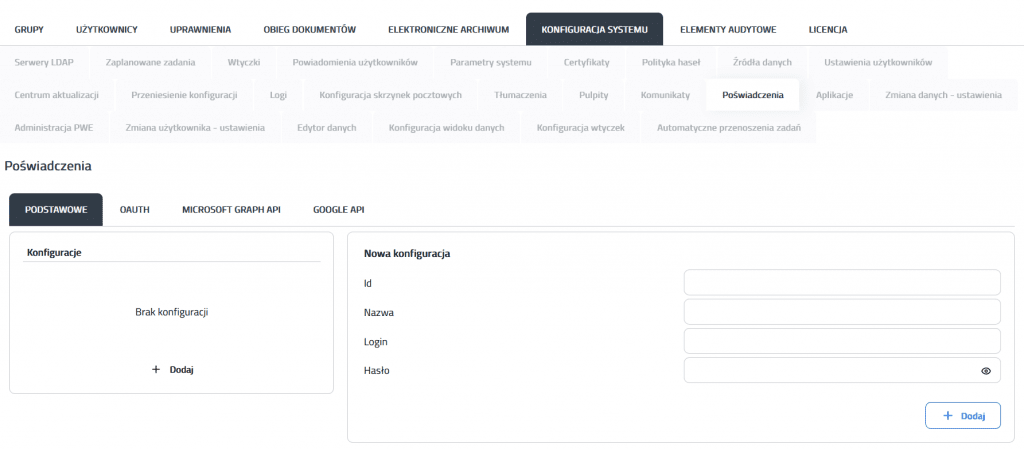Open Źródła danych section

coord(762,63)
